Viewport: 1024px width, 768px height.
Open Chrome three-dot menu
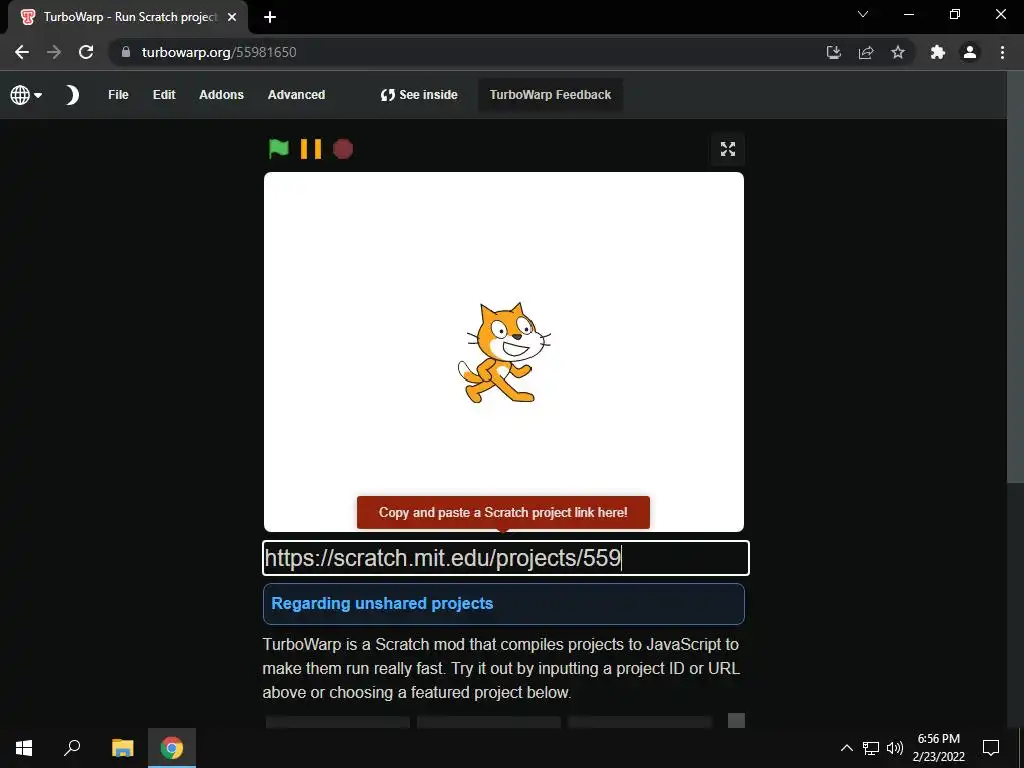point(1002,52)
